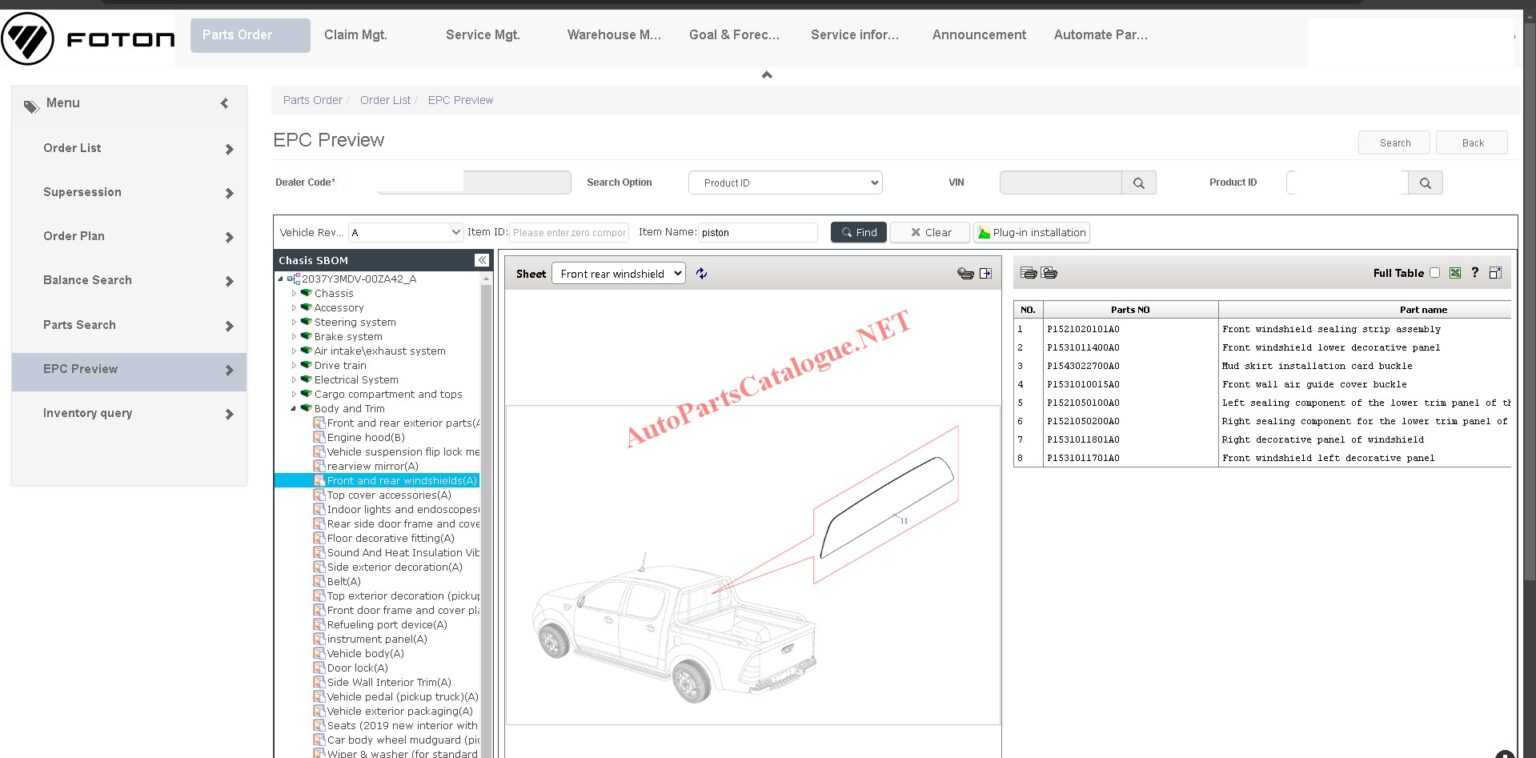
Task: Click the Plug-in installation link
Action: pyautogui.click(x=1033, y=232)
